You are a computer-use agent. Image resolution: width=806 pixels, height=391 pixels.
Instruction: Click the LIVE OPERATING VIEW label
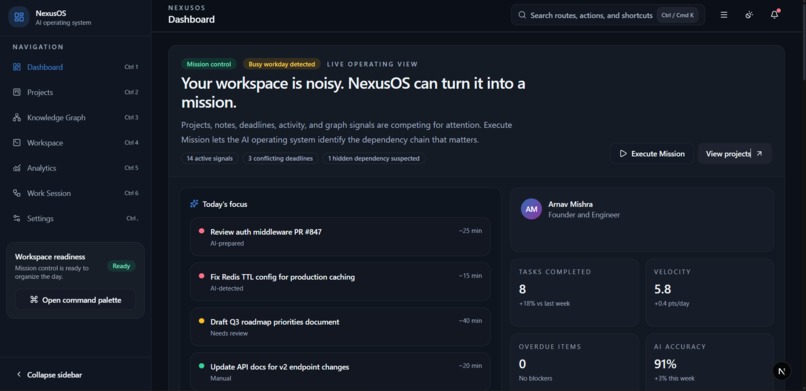point(372,64)
